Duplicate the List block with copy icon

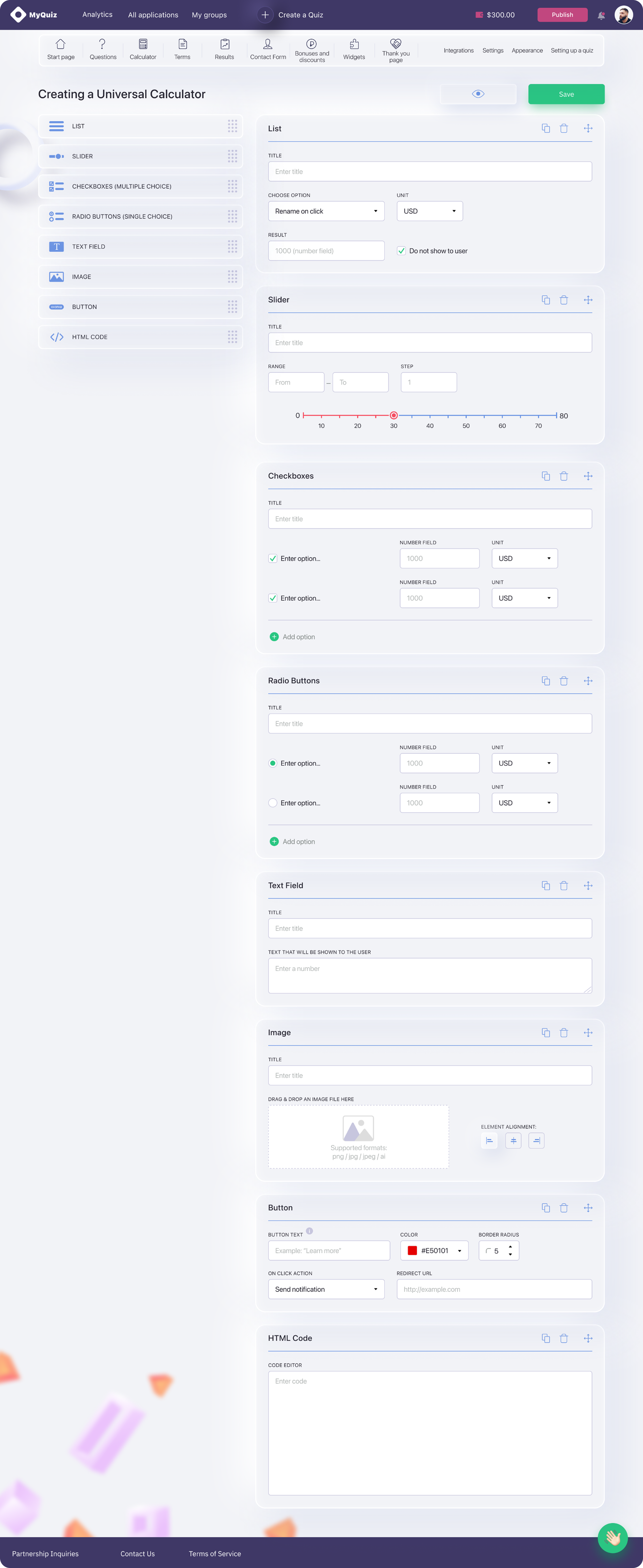(546, 128)
